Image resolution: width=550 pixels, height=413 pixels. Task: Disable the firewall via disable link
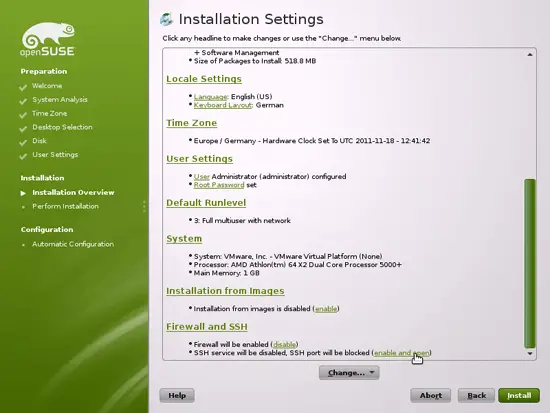point(284,345)
